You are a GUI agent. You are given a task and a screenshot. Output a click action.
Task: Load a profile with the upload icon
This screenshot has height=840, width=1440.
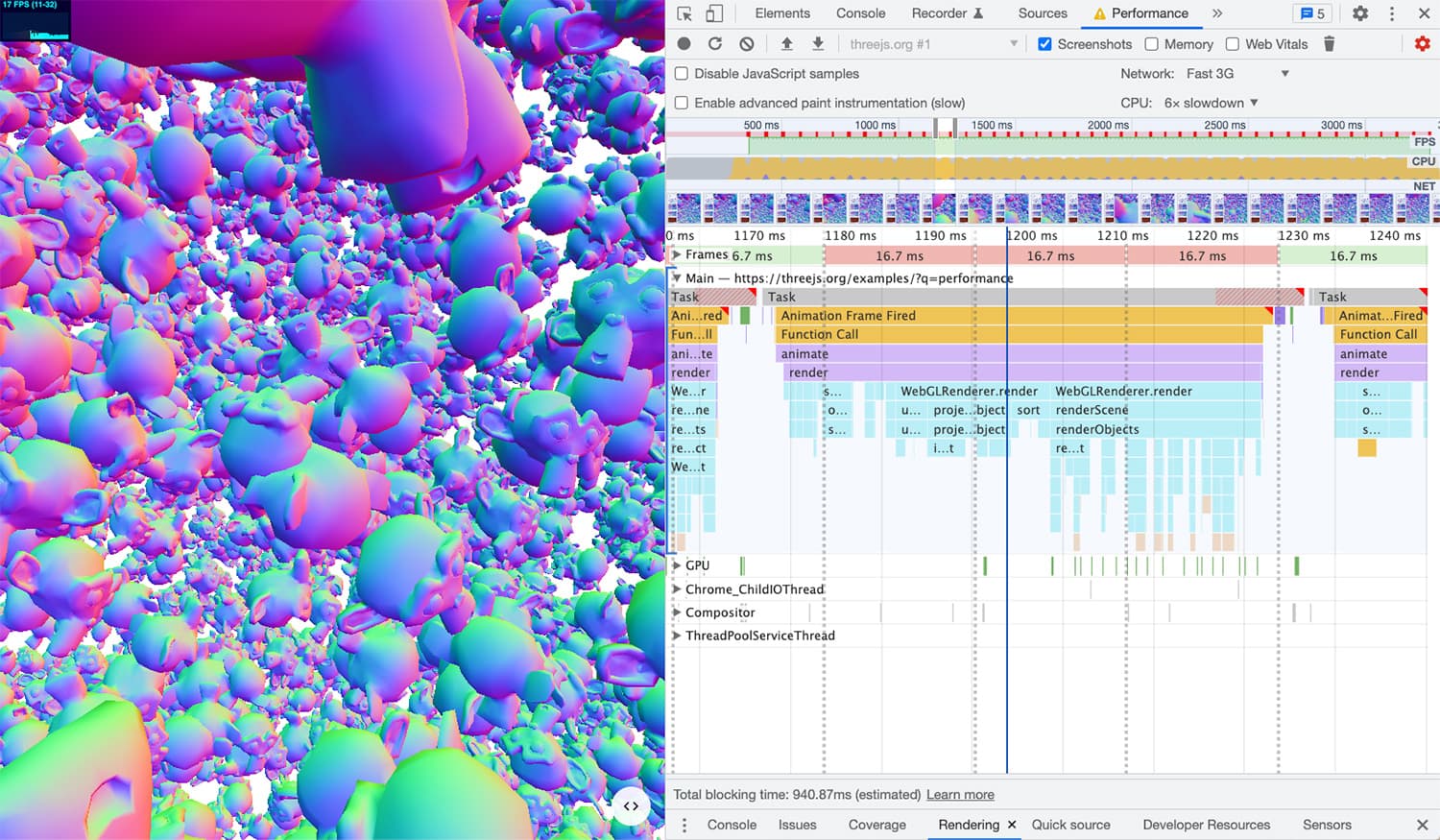pos(787,43)
